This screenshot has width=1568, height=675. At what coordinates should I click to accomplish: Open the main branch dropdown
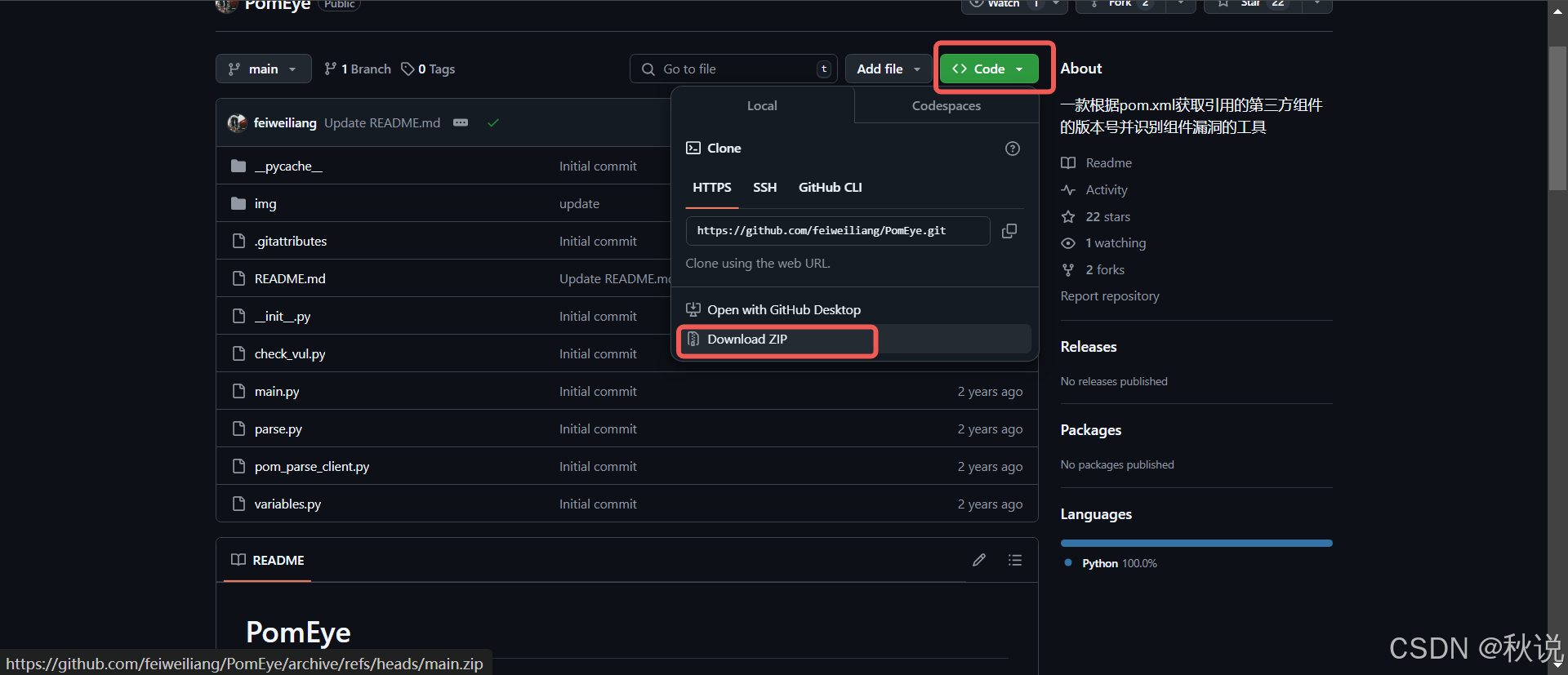[x=263, y=69]
